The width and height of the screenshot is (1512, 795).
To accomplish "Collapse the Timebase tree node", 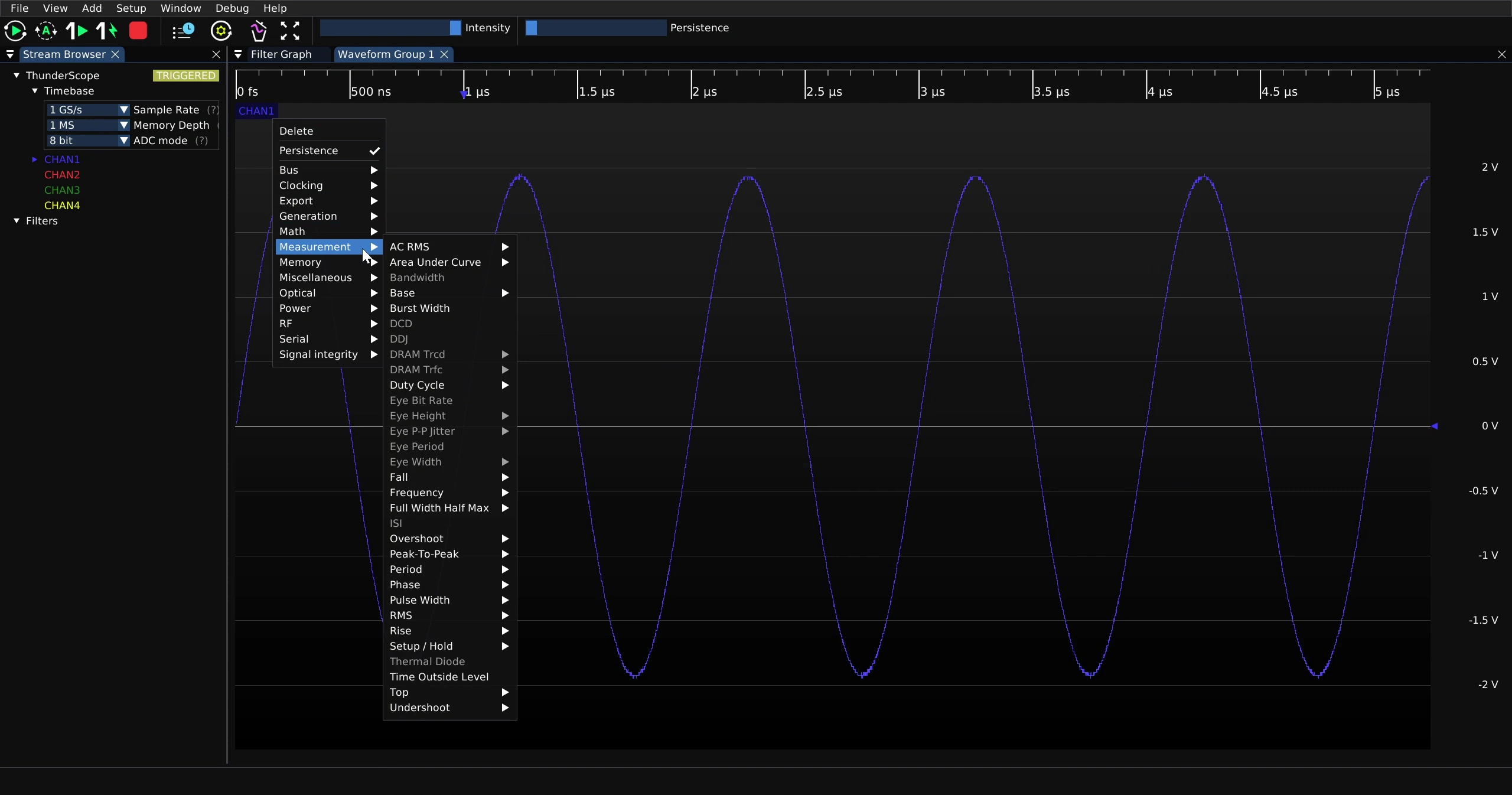I will pyautogui.click(x=35, y=91).
